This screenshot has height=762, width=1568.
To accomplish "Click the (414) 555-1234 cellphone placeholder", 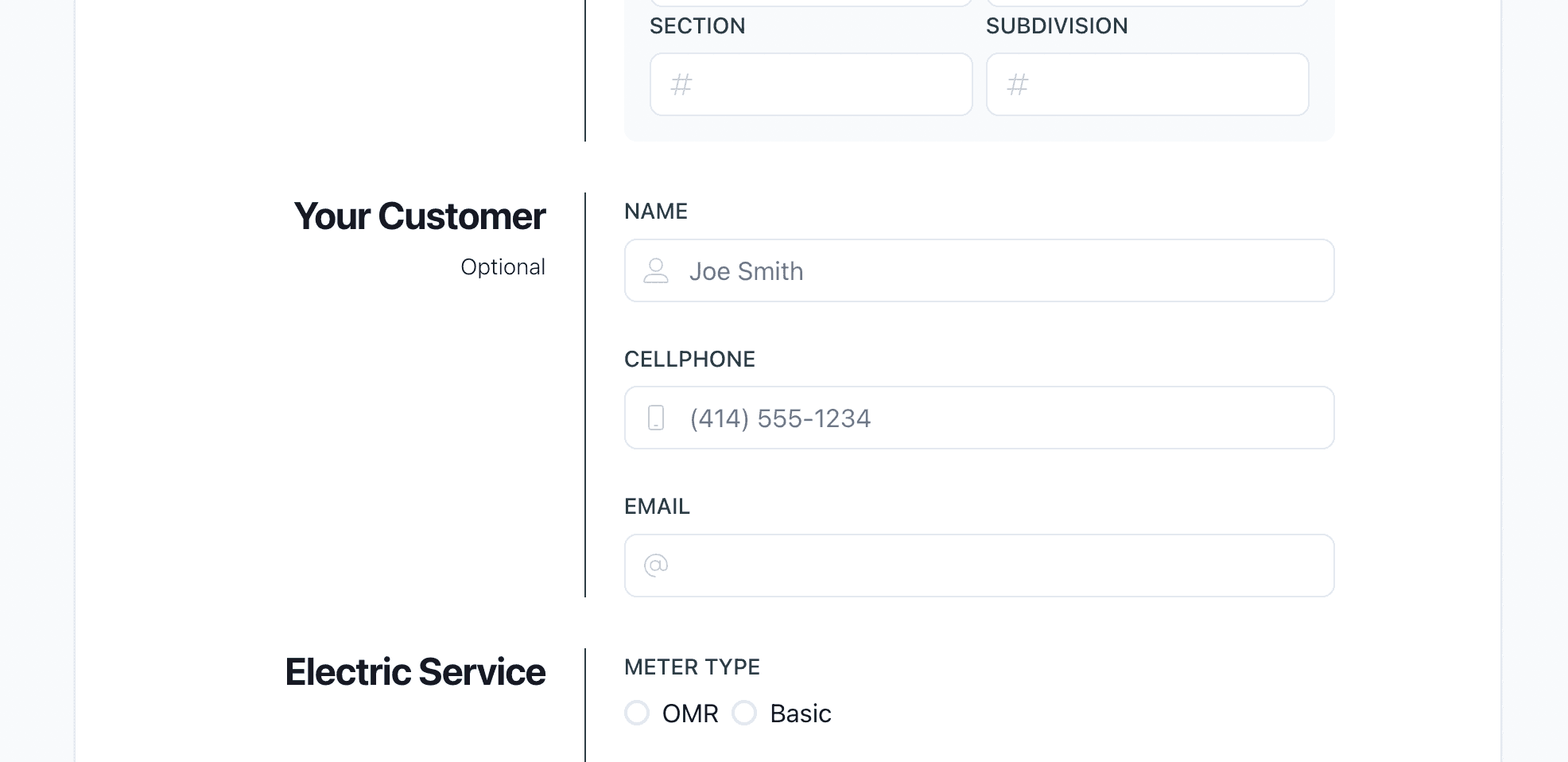I will click(780, 418).
